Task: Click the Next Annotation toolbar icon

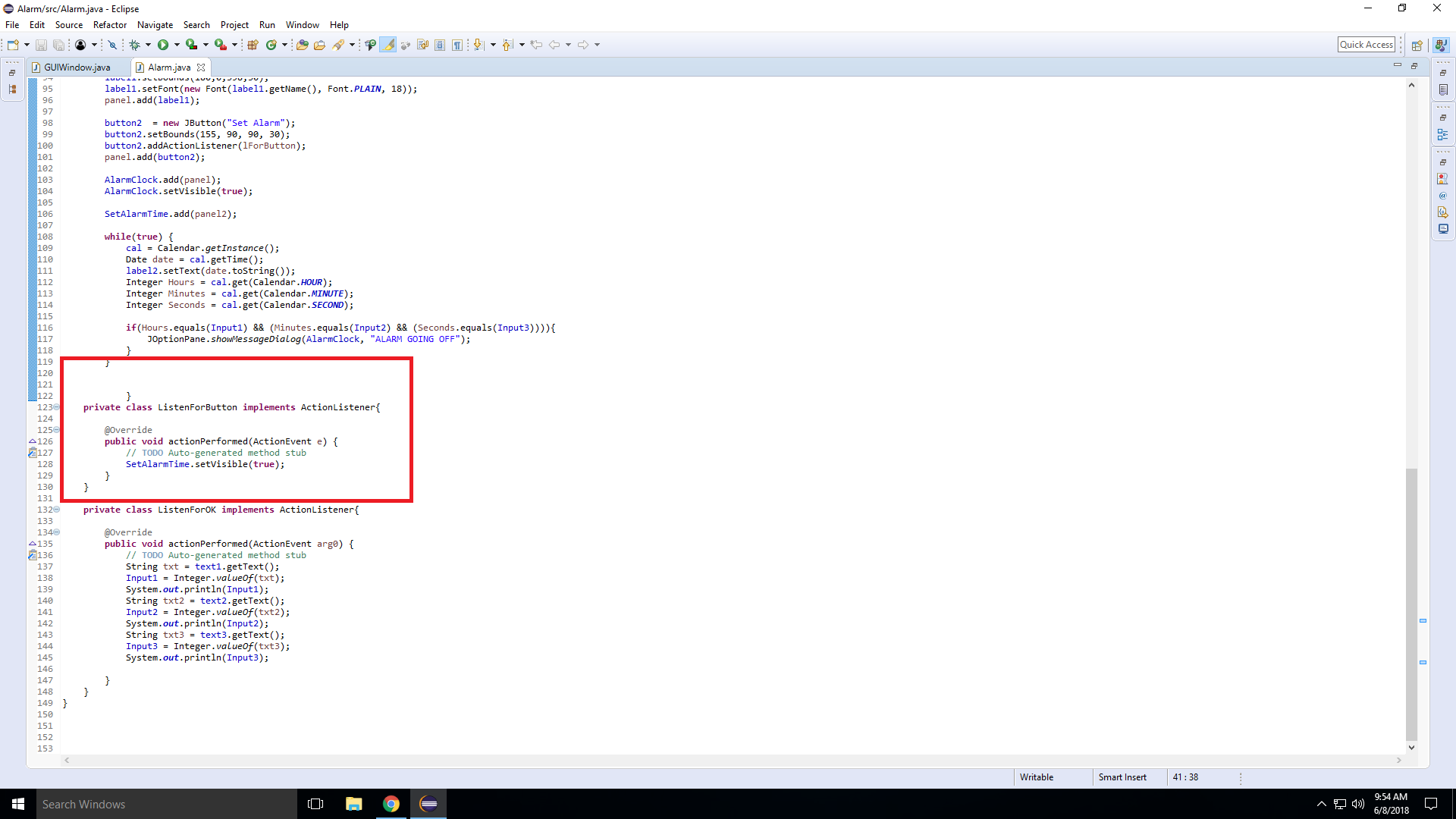Action: 479,45
